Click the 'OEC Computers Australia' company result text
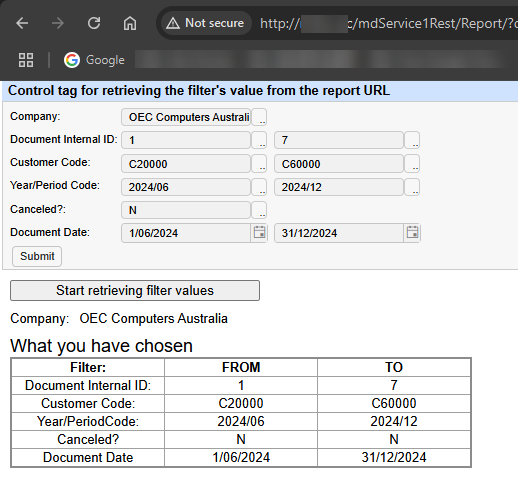 153,318
